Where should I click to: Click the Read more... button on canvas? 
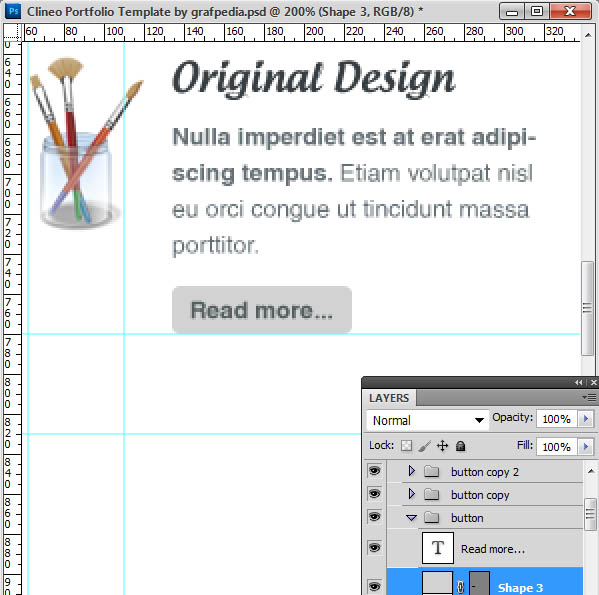(262, 310)
